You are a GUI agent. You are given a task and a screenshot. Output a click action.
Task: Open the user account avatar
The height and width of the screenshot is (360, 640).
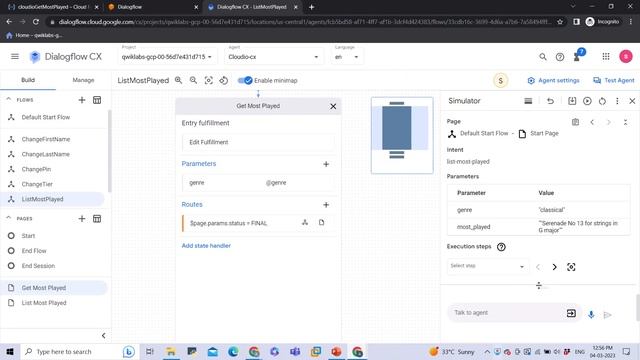[x=626, y=56]
